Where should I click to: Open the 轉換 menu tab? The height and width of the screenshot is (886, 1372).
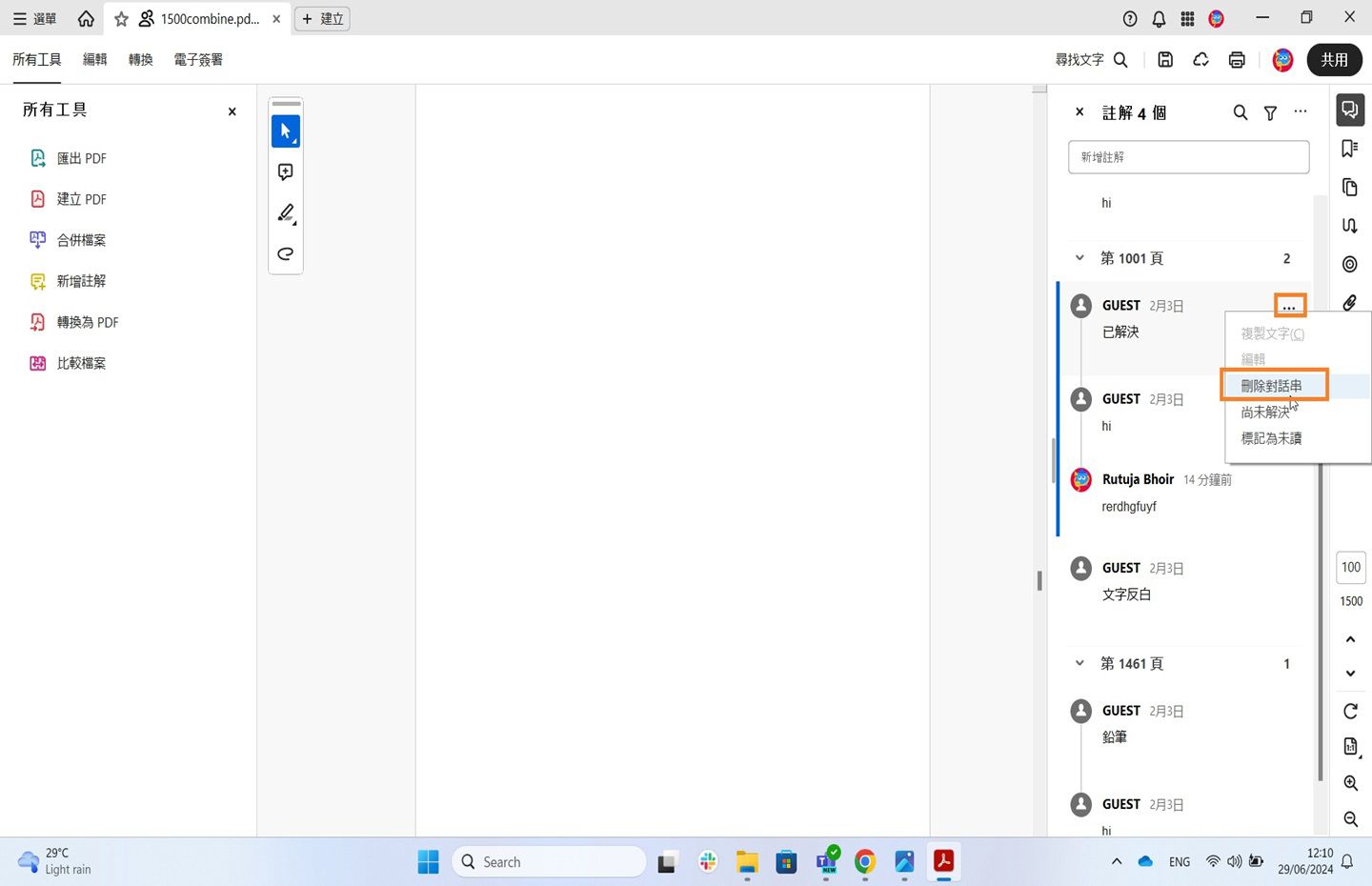(141, 59)
